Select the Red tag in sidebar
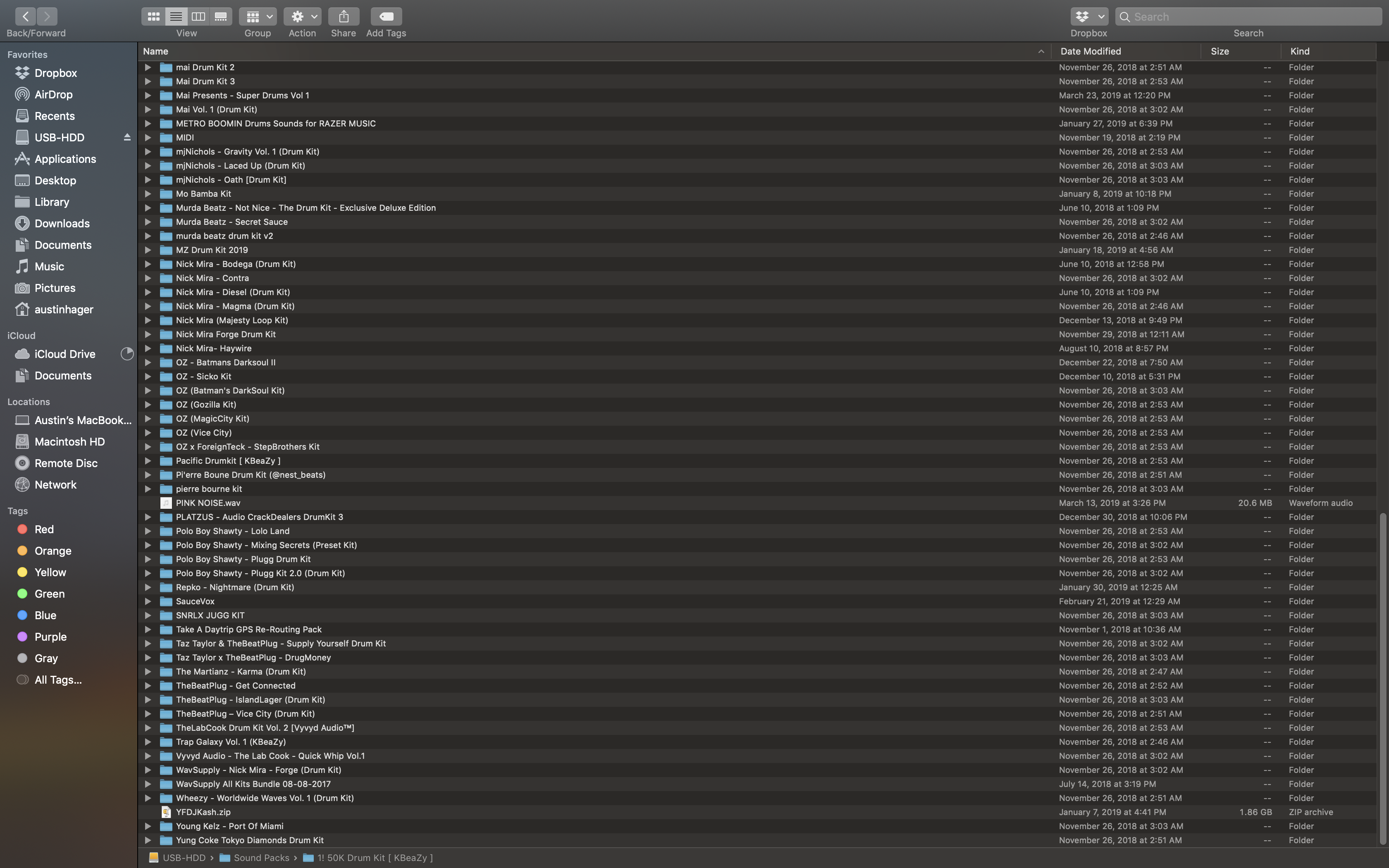 point(44,529)
